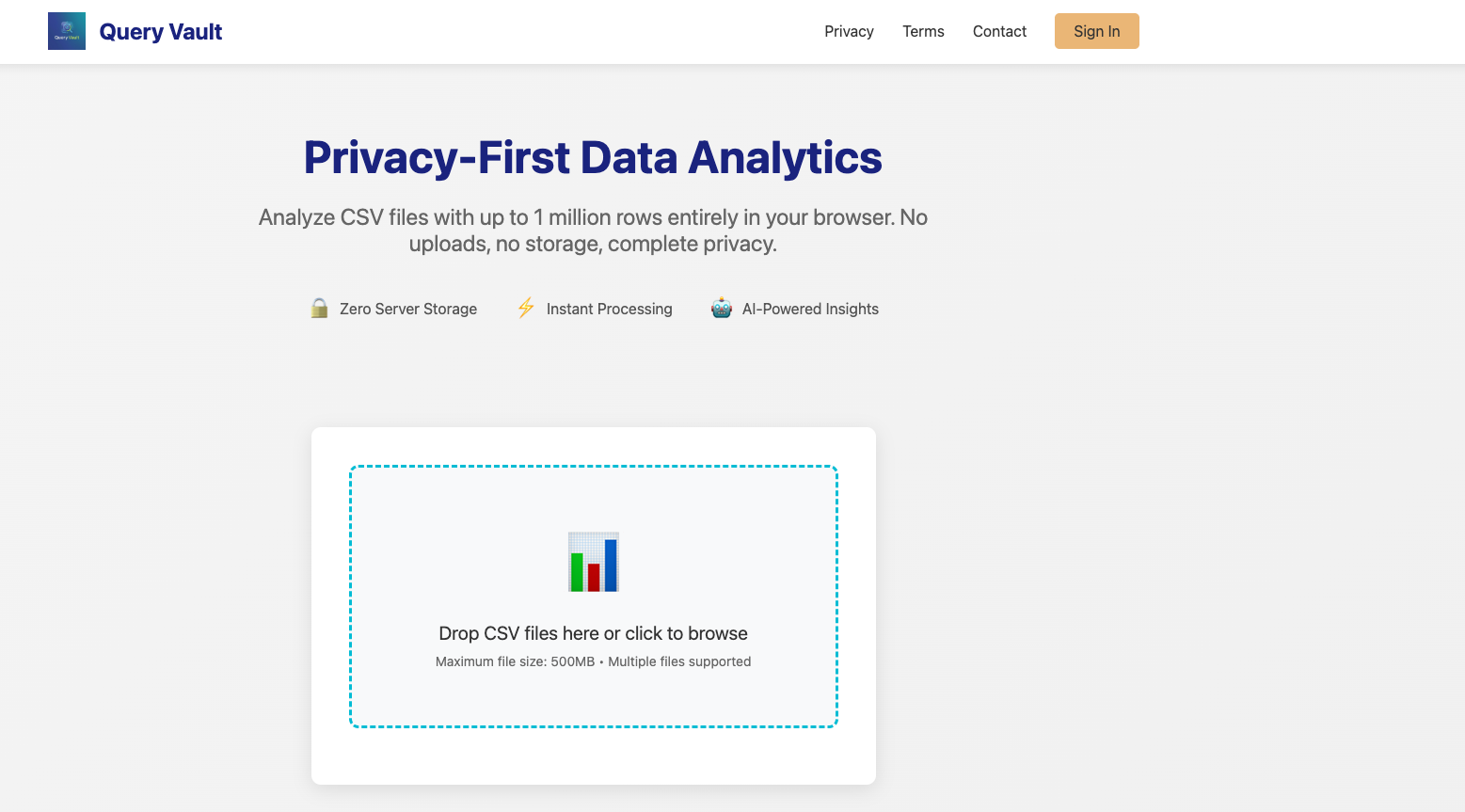Image resolution: width=1465 pixels, height=812 pixels.
Task: Click 'Drop CSV files here' text
Action: tap(592, 633)
